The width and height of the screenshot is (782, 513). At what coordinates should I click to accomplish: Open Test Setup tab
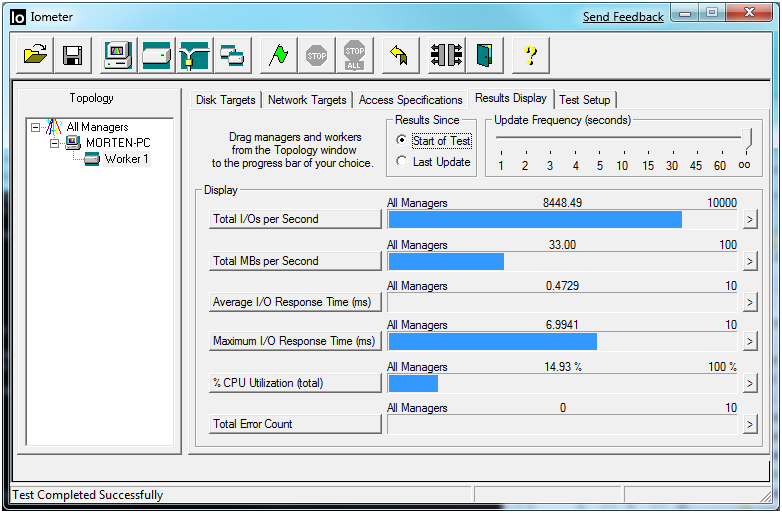[585, 100]
